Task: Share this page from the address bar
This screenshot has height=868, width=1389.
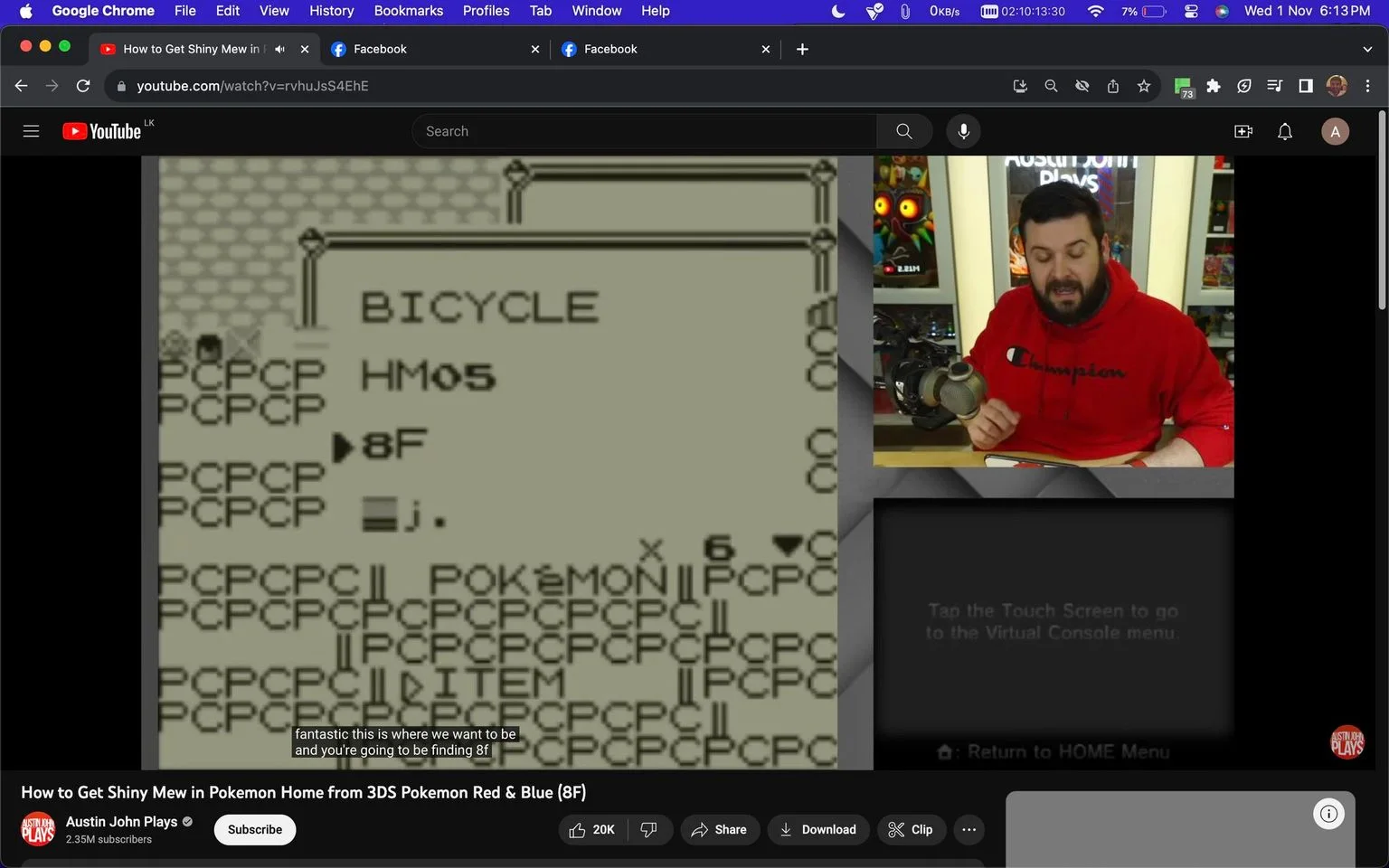Action: 1112,86
